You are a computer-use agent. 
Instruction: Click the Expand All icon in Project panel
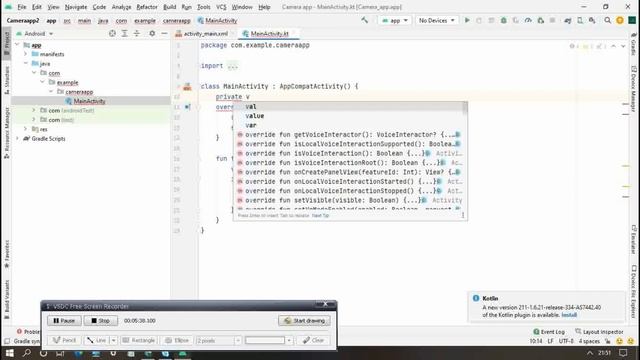click(124, 33)
